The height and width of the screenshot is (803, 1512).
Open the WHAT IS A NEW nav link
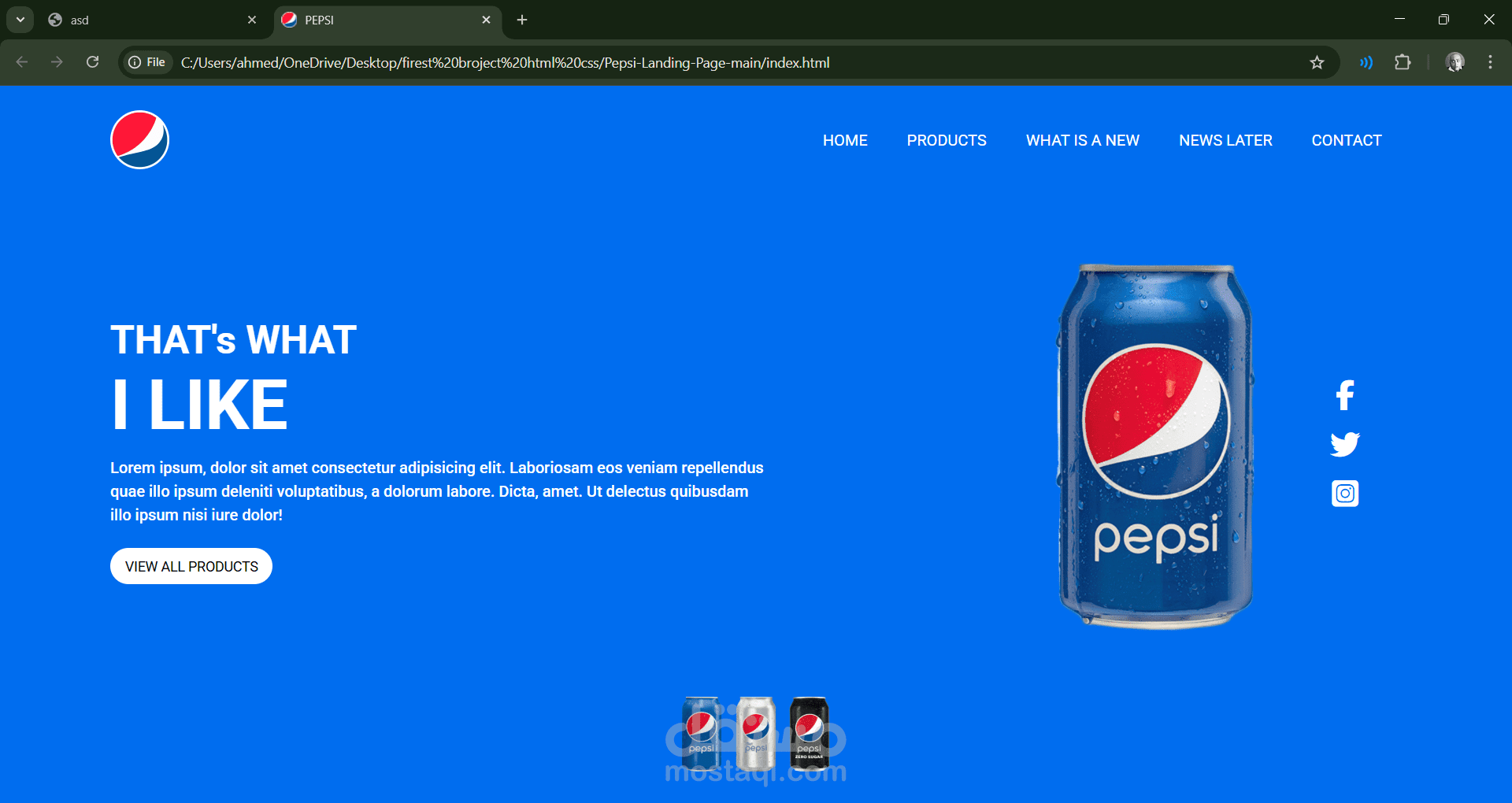1083,140
